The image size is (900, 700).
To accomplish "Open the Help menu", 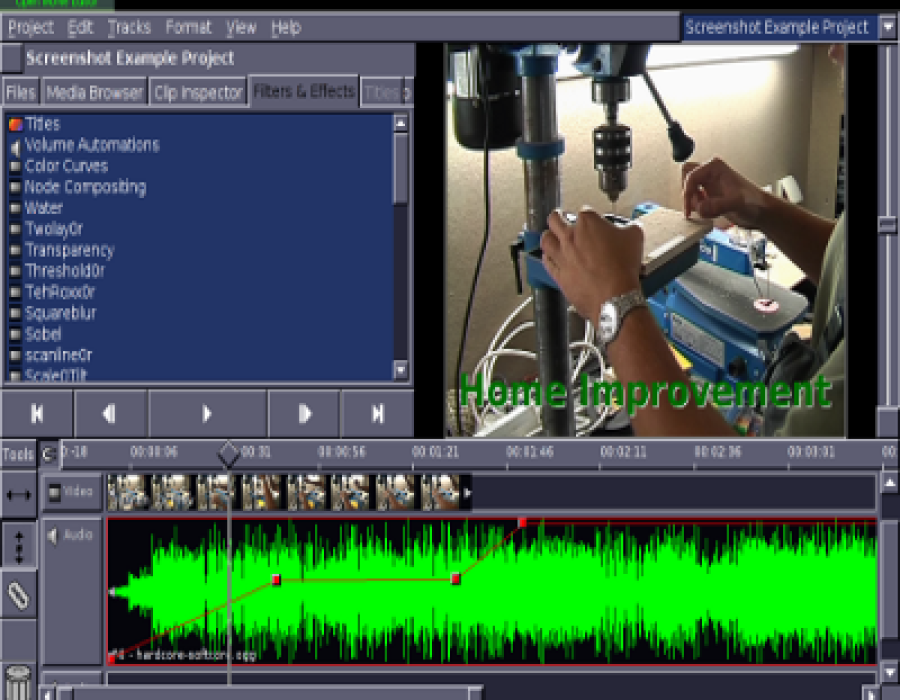I will click(286, 27).
